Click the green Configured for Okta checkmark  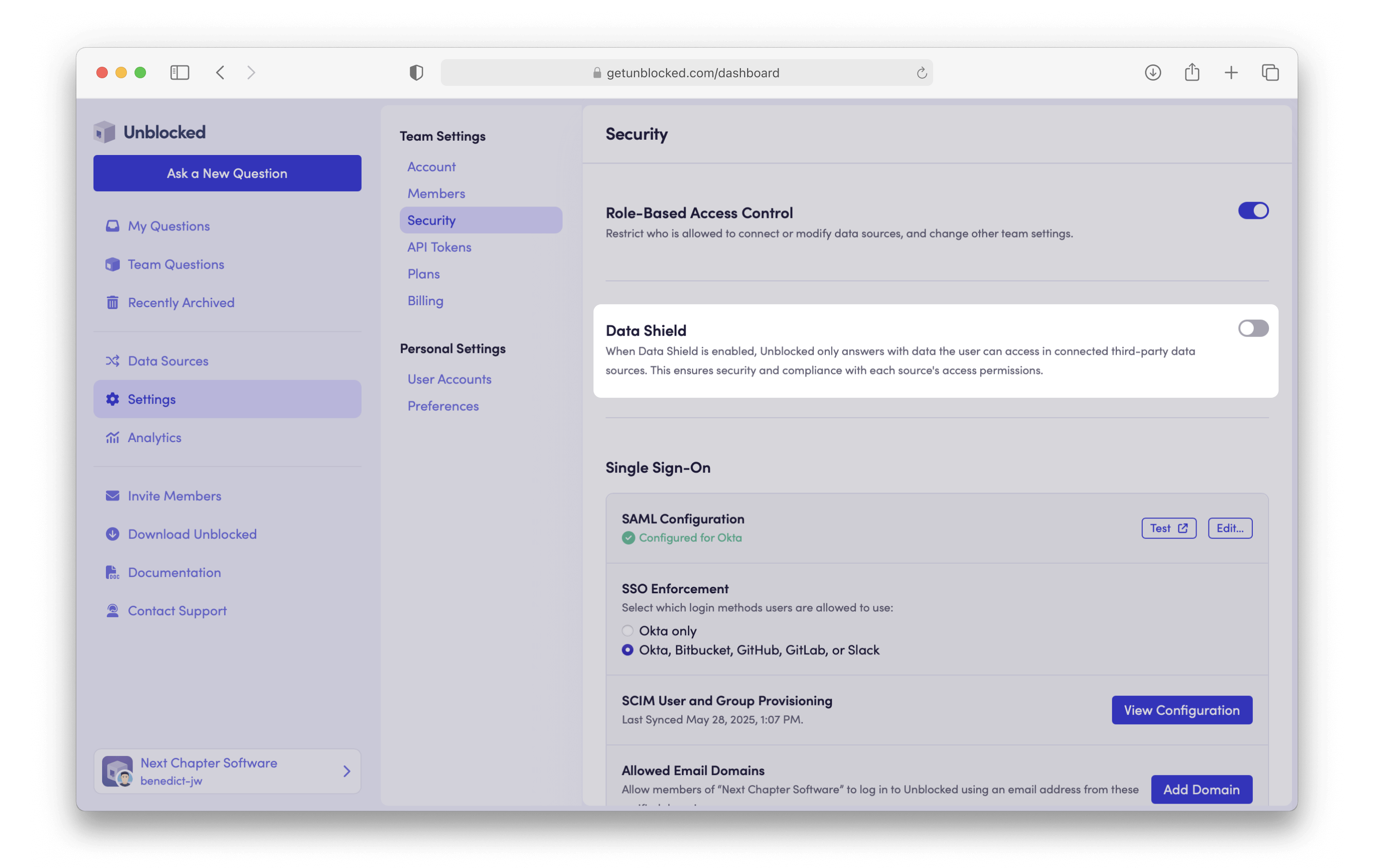pos(628,537)
